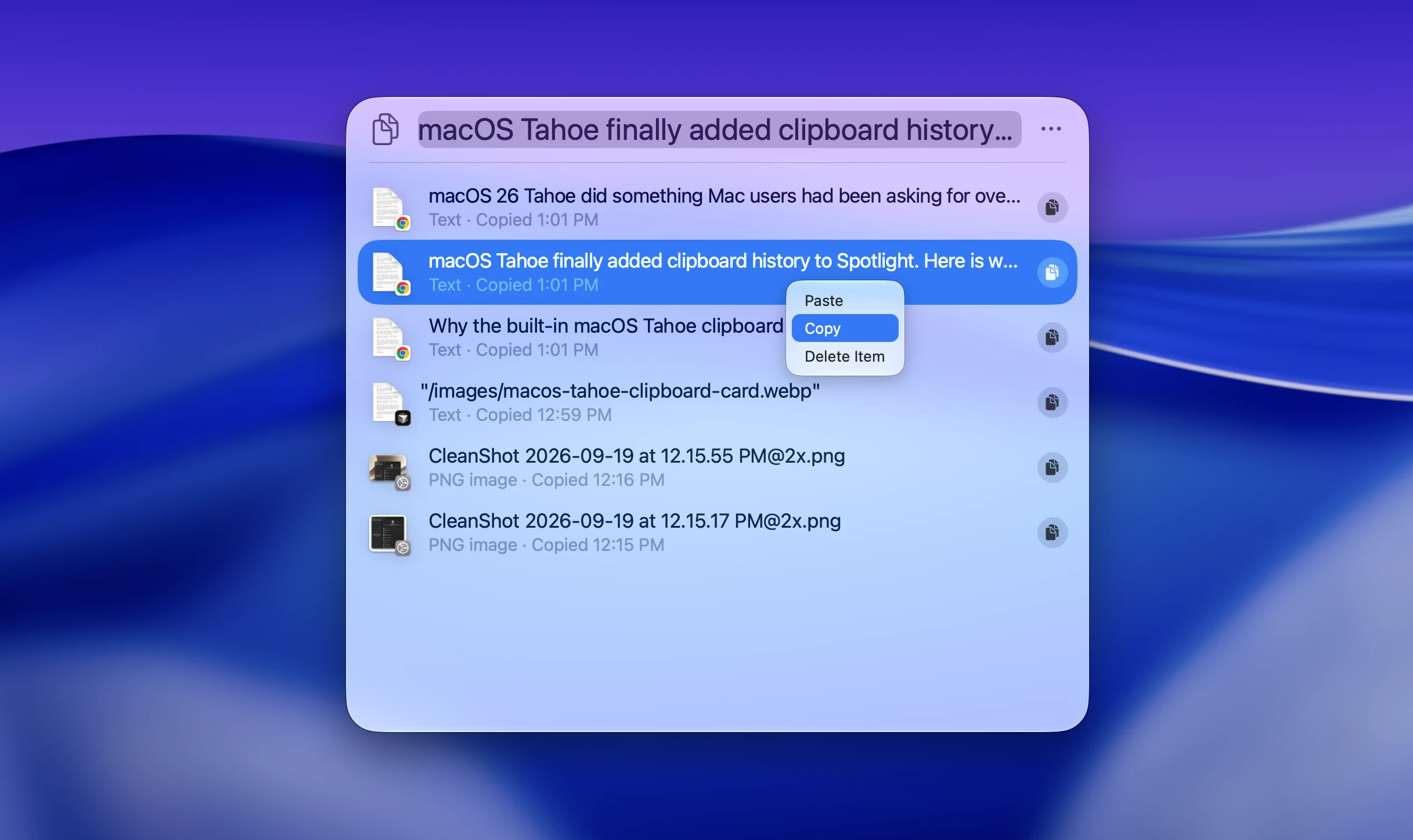The image size is (1413, 840).
Task: Click copy icon for 'Why the built-in macOS Tahoe' row
Action: pos(1052,337)
